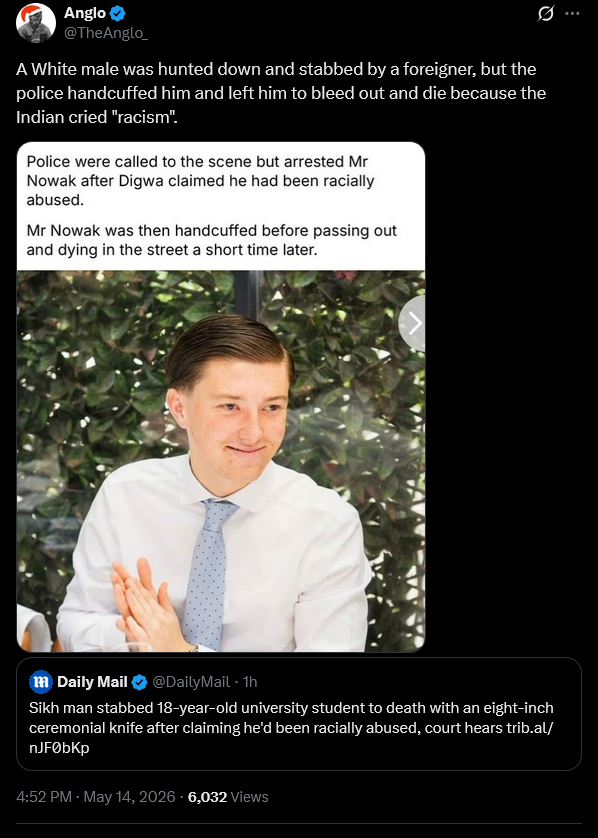Click Anglo's blue verified badge

pyautogui.click(x=118, y=13)
